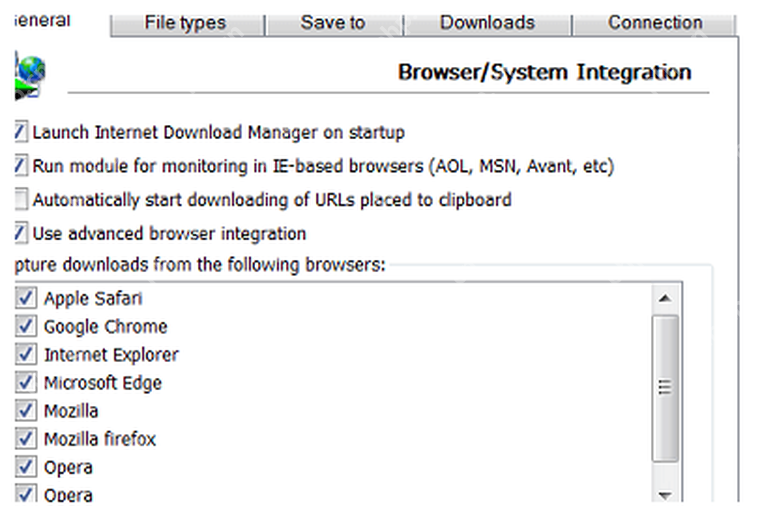This screenshot has height=517, width=760.
Task: Select the Mozilla firefox list entry text
Action: click(100, 439)
